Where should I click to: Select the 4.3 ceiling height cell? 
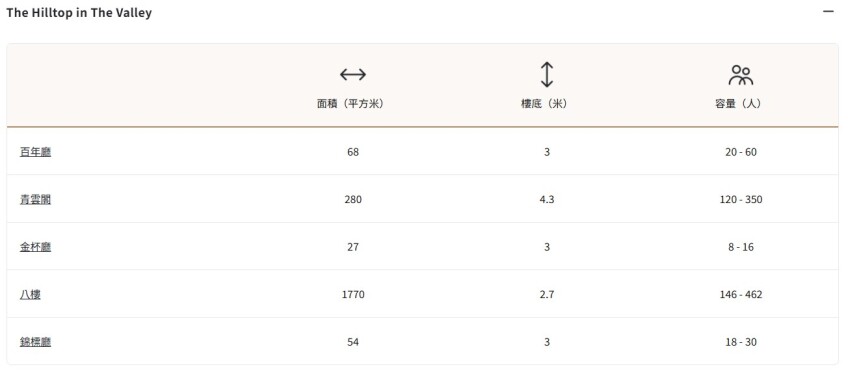(547, 200)
